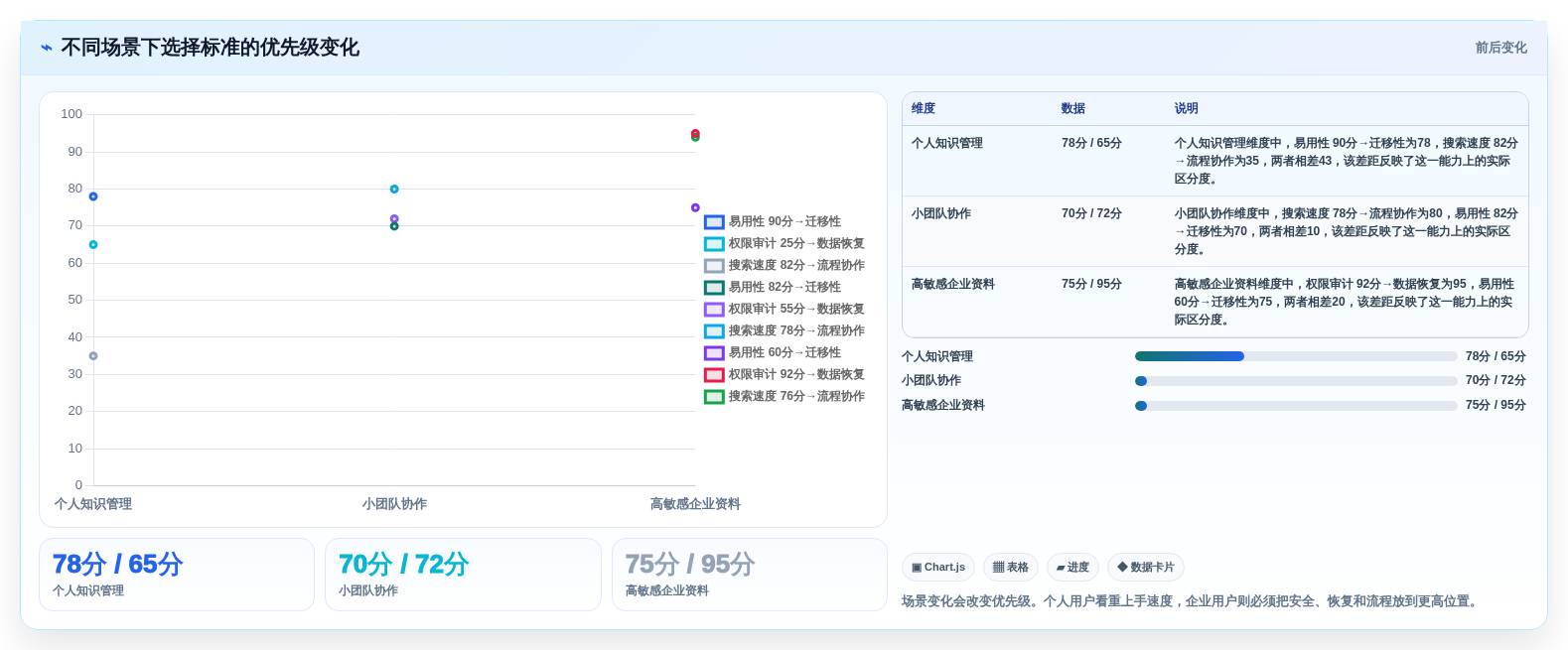Viewport: 1568px width, 650px height.
Task: Toggle legend item 权限审计 25分→数据恢复
Action: coord(784,243)
